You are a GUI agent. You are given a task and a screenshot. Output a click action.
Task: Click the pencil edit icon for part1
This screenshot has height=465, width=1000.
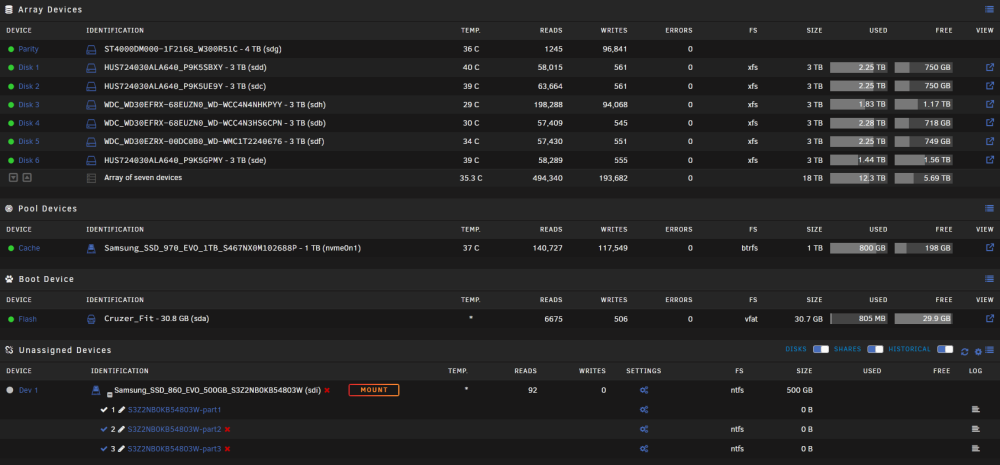click(x=122, y=410)
